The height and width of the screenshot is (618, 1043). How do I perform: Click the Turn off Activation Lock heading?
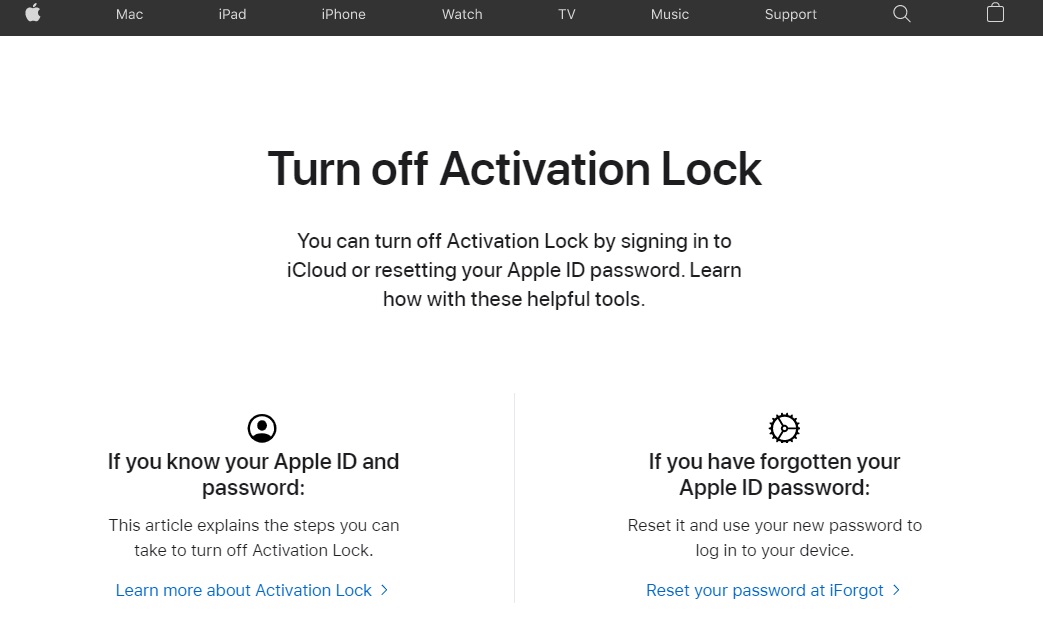[514, 168]
